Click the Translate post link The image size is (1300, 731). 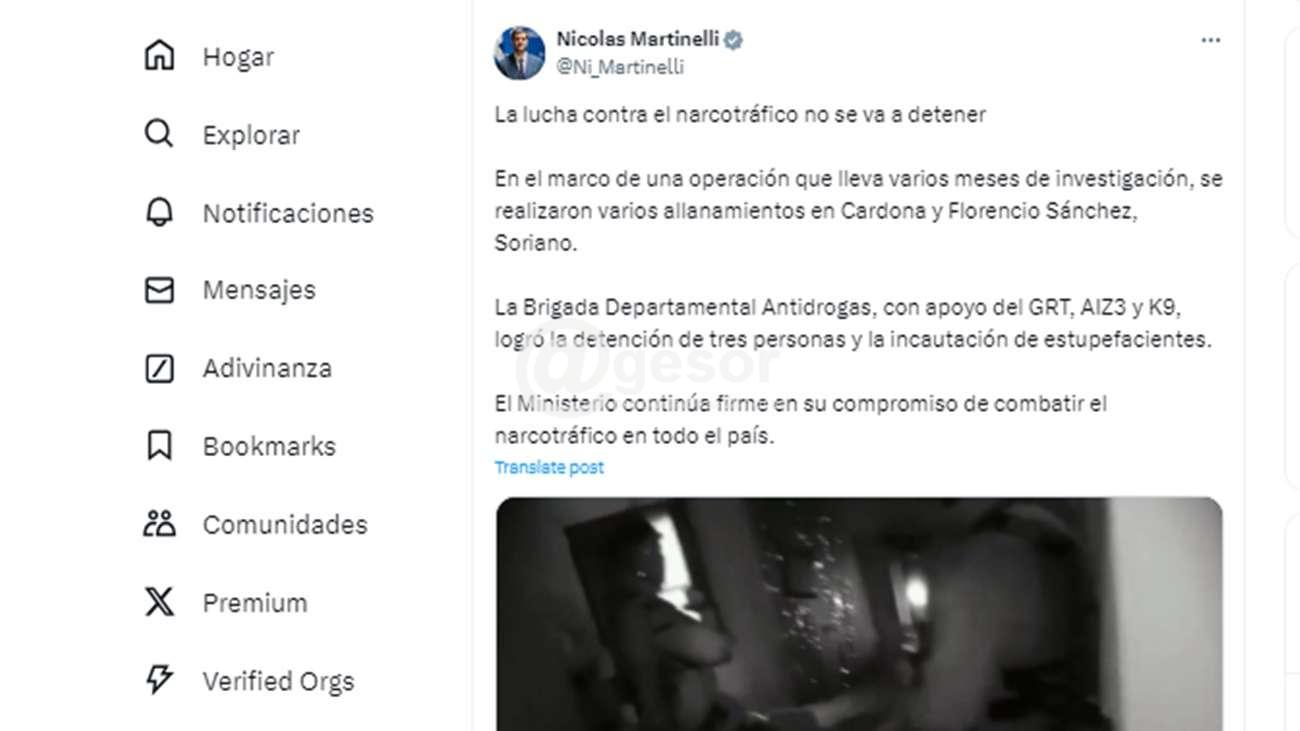coord(549,467)
